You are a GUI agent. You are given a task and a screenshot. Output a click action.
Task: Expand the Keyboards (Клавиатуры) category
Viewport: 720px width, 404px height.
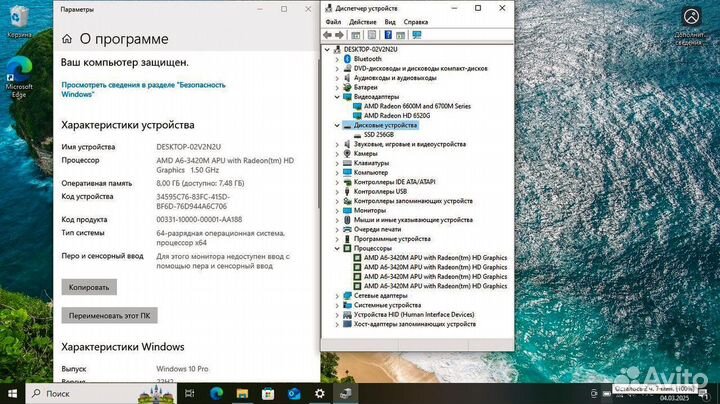tap(337, 163)
